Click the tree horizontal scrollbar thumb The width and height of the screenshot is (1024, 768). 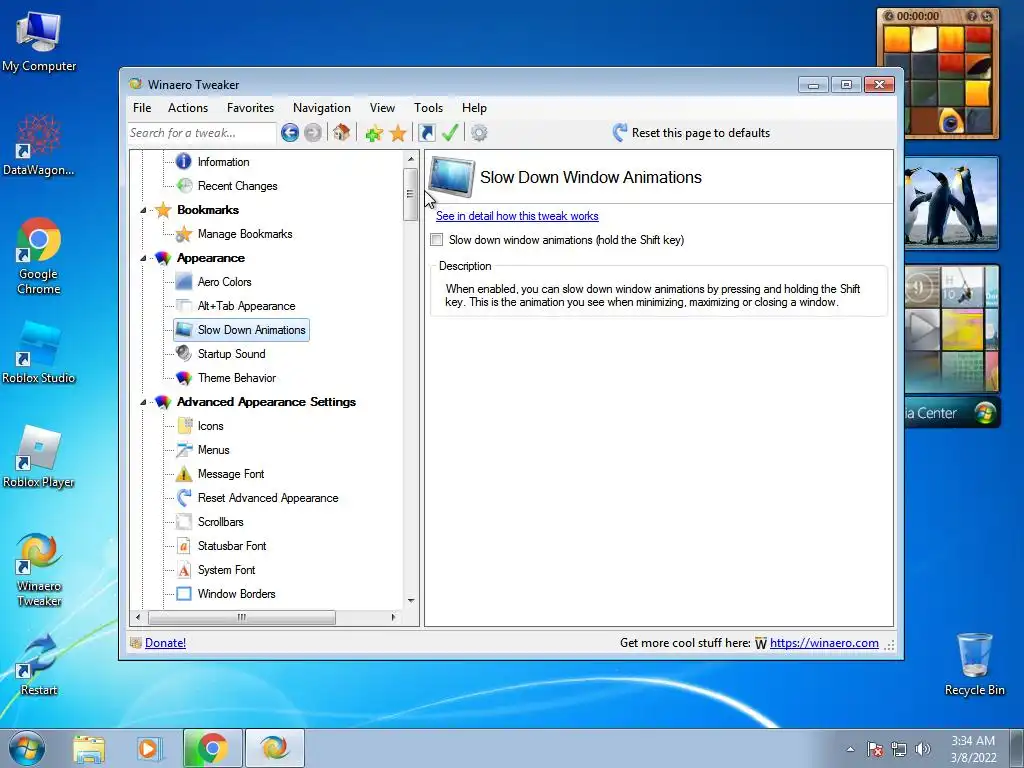coord(242,617)
